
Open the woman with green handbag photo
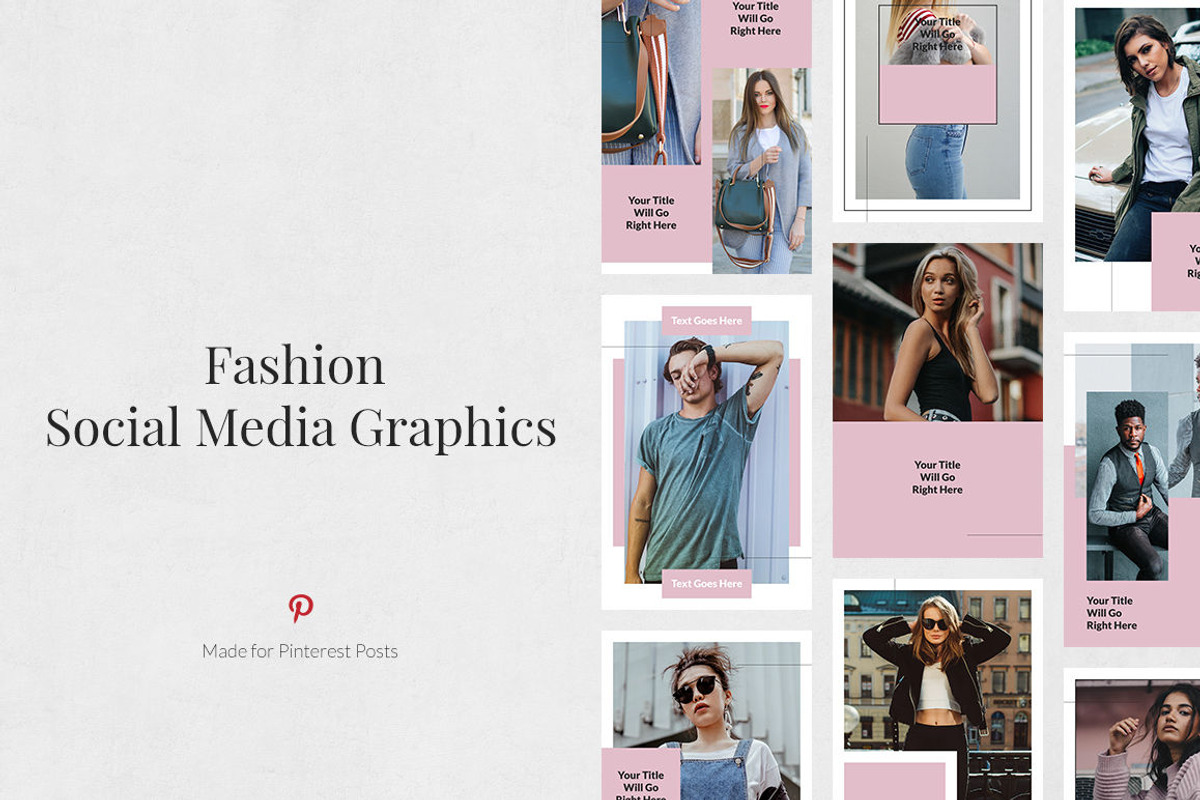[x=762, y=171]
